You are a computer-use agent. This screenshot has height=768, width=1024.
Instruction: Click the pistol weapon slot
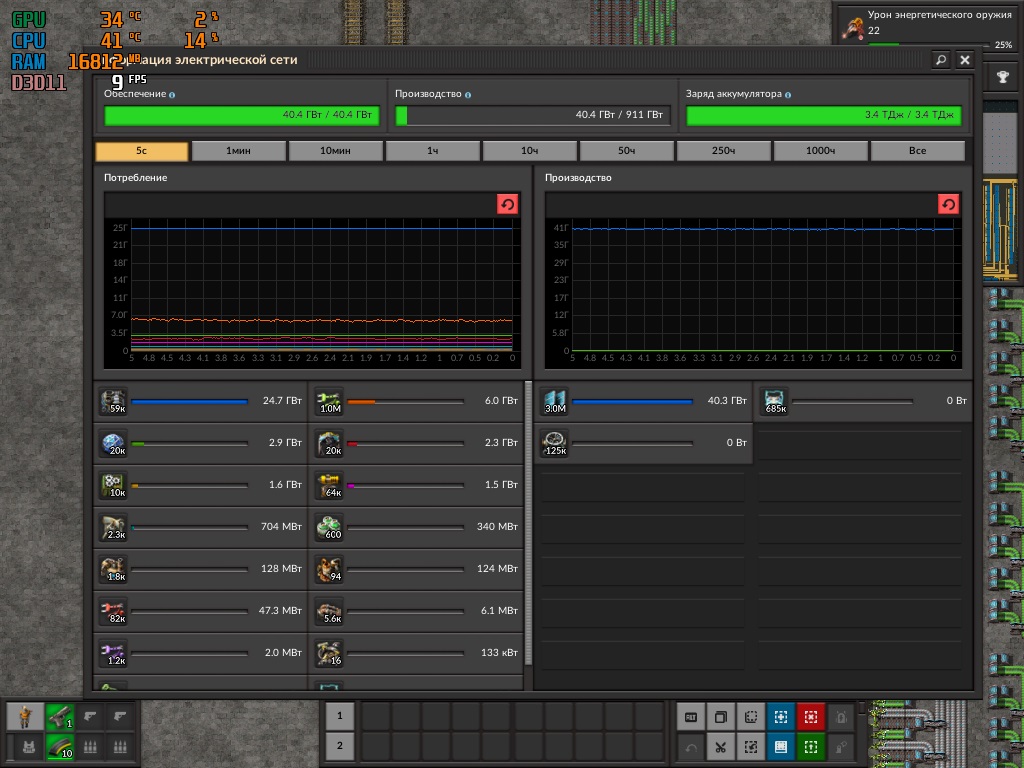coord(60,717)
